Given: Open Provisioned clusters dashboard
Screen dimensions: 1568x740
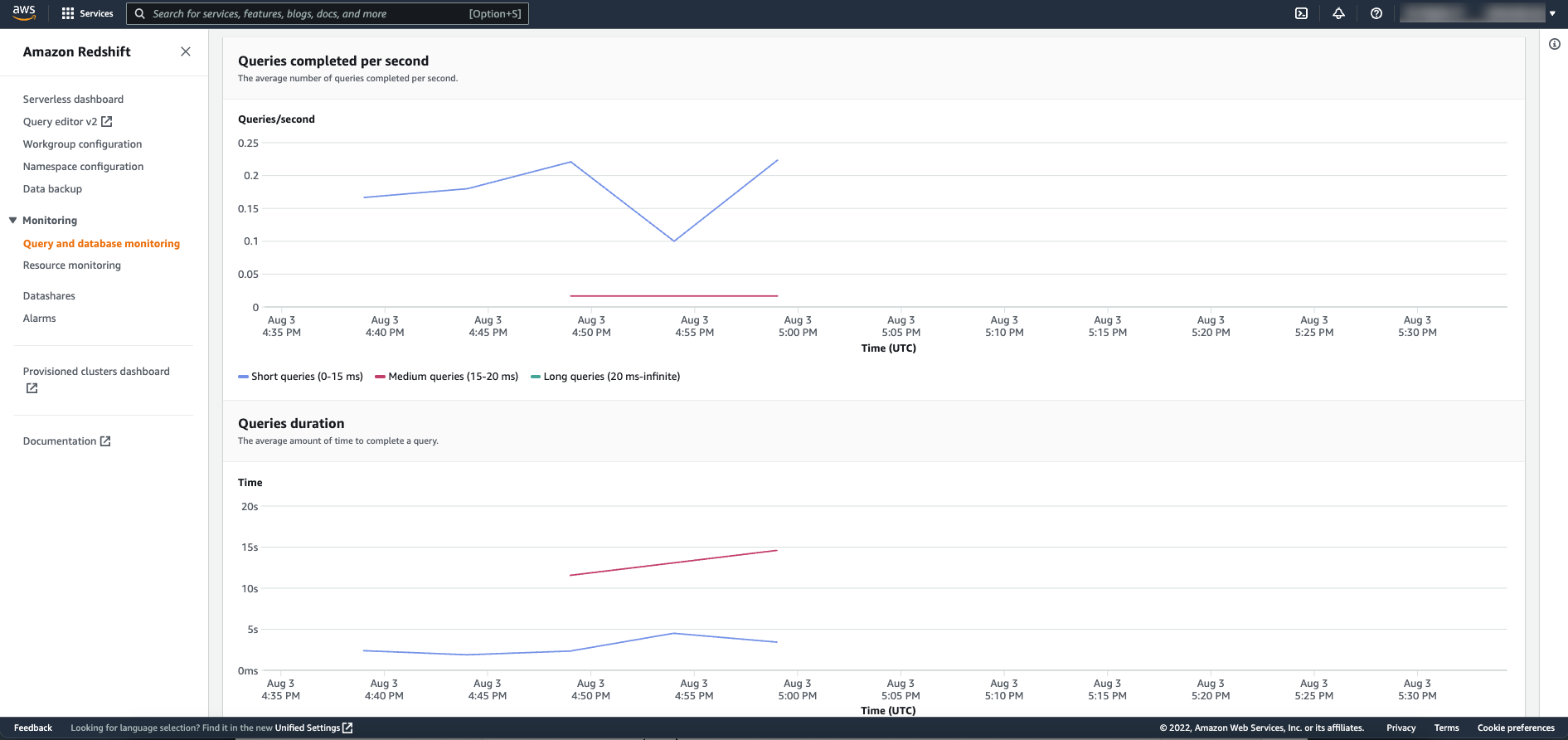Looking at the screenshot, I should (x=96, y=372).
